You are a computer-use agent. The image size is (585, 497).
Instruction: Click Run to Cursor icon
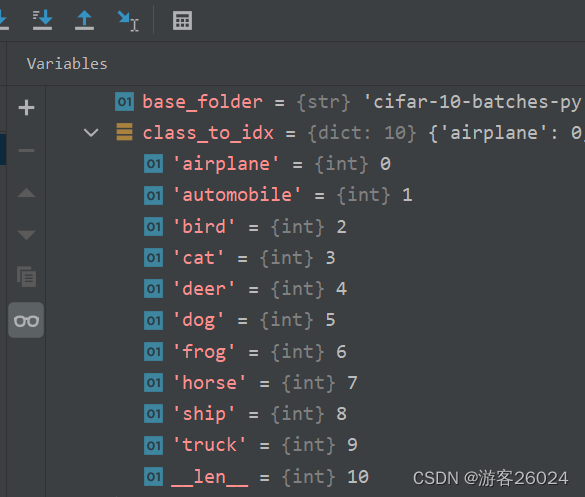pos(128,21)
